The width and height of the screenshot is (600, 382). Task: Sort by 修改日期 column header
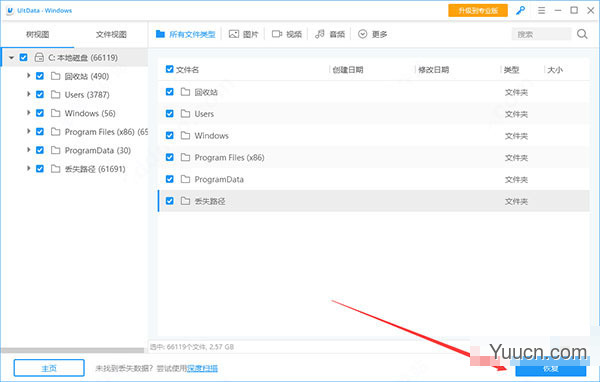pyautogui.click(x=434, y=70)
